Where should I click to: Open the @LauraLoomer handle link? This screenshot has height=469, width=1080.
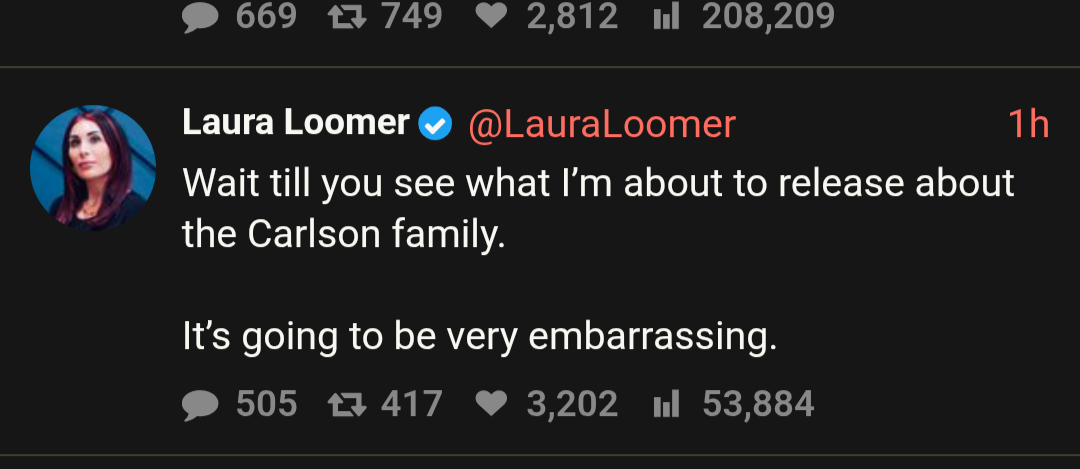[x=602, y=124]
